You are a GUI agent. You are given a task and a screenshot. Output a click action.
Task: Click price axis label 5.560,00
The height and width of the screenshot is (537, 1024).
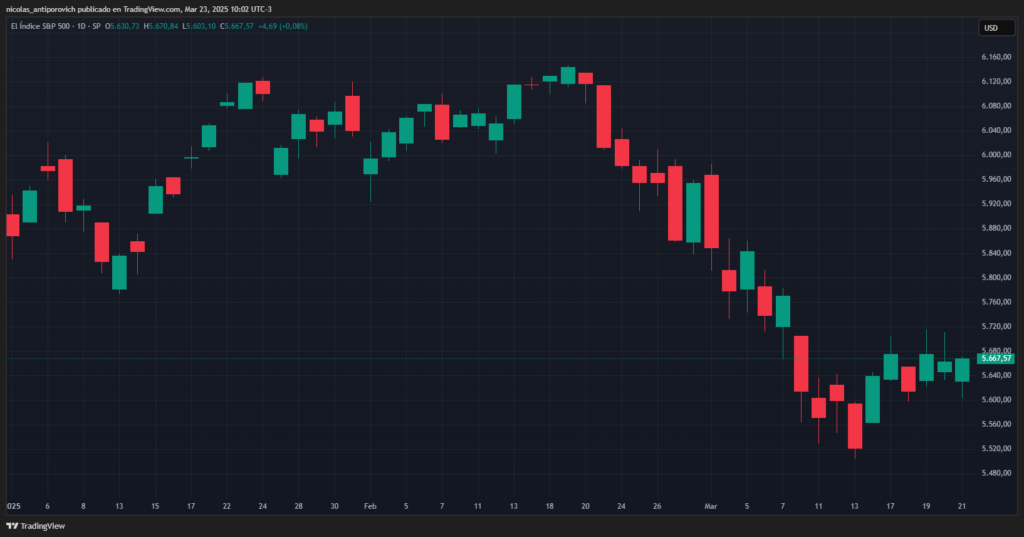996,424
